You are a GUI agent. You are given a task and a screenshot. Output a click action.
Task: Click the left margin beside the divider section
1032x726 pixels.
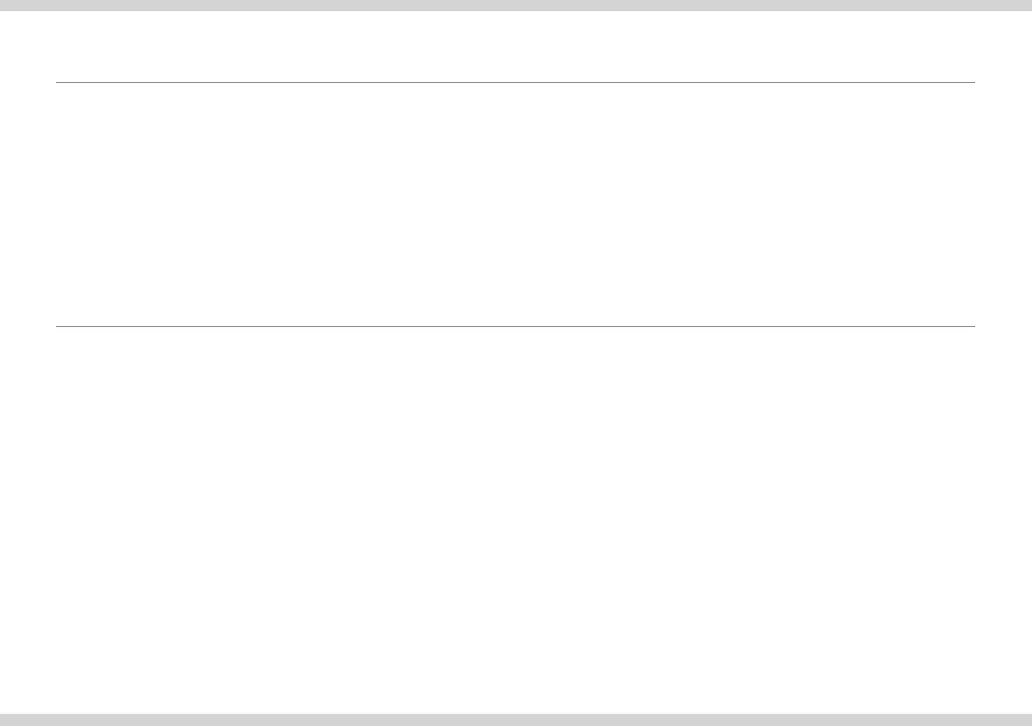click(x=27, y=204)
